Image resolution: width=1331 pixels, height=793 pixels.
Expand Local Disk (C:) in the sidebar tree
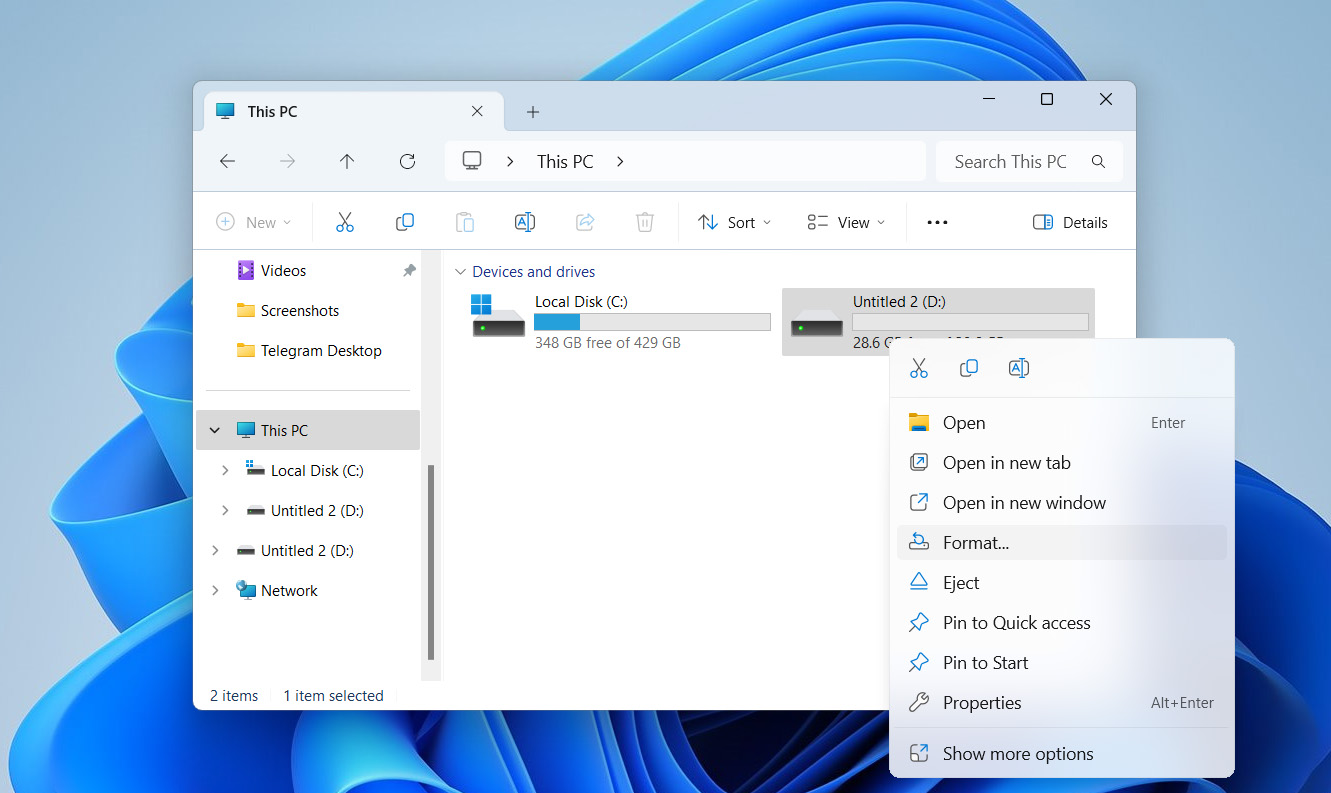(225, 471)
